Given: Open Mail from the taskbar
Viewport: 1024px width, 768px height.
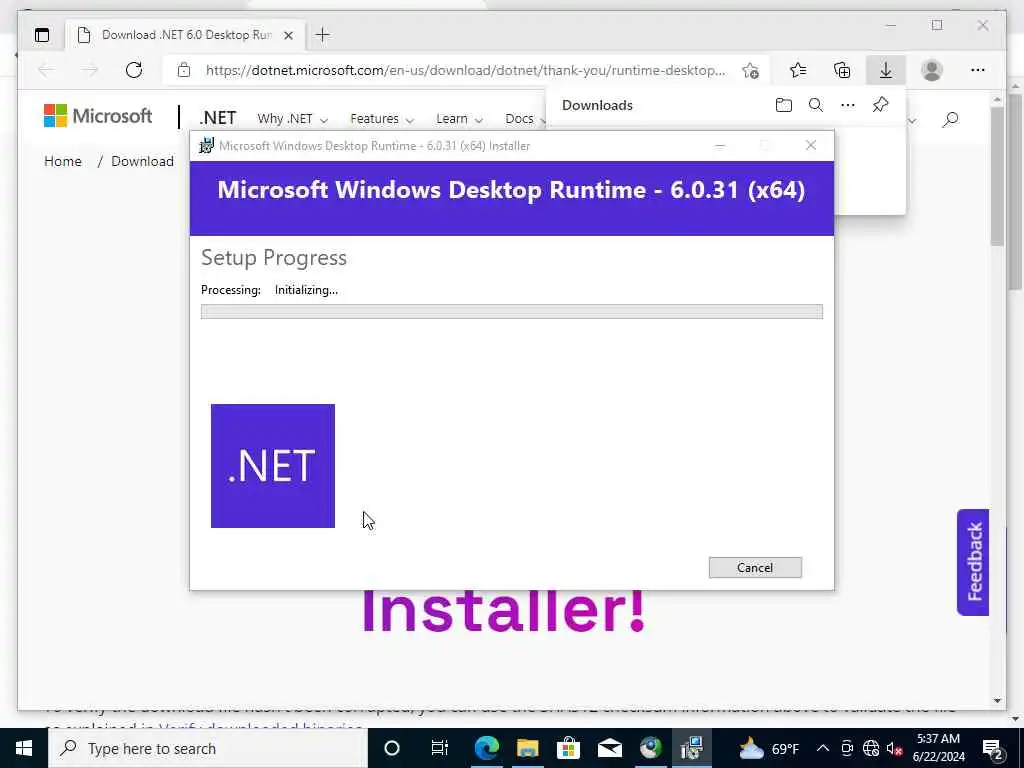Looking at the screenshot, I should [609, 748].
